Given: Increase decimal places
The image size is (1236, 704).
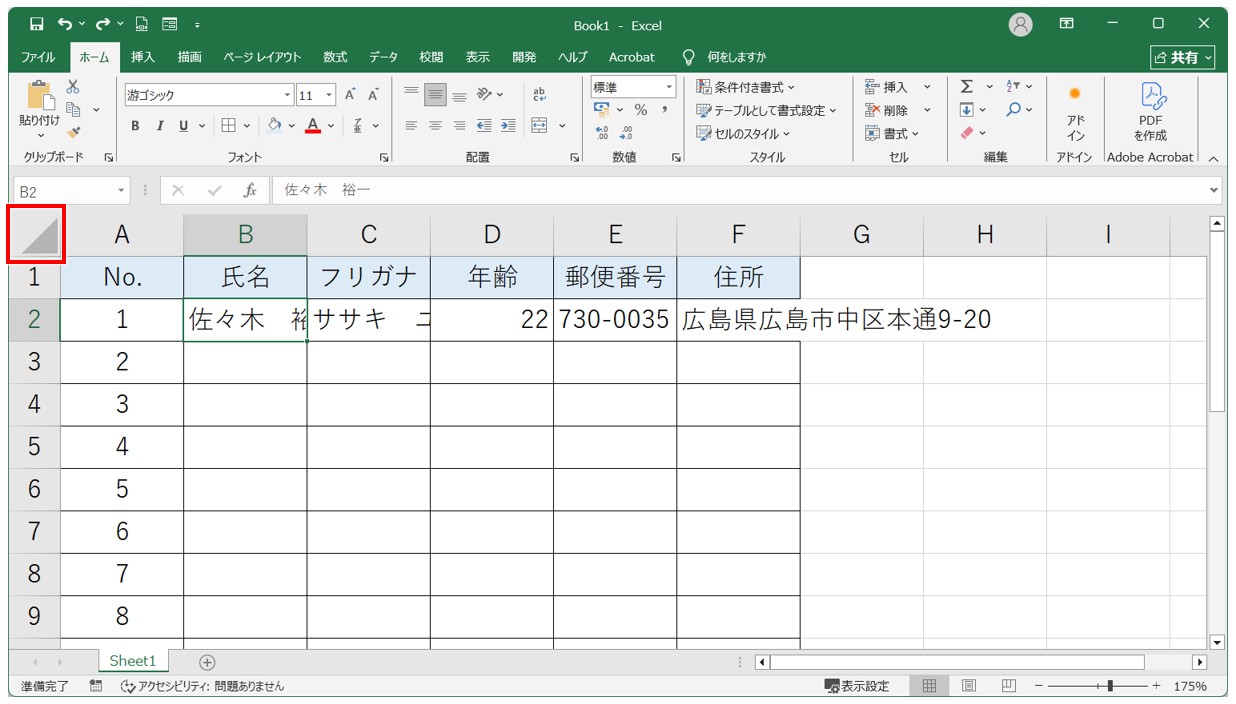Looking at the screenshot, I should pos(602,133).
